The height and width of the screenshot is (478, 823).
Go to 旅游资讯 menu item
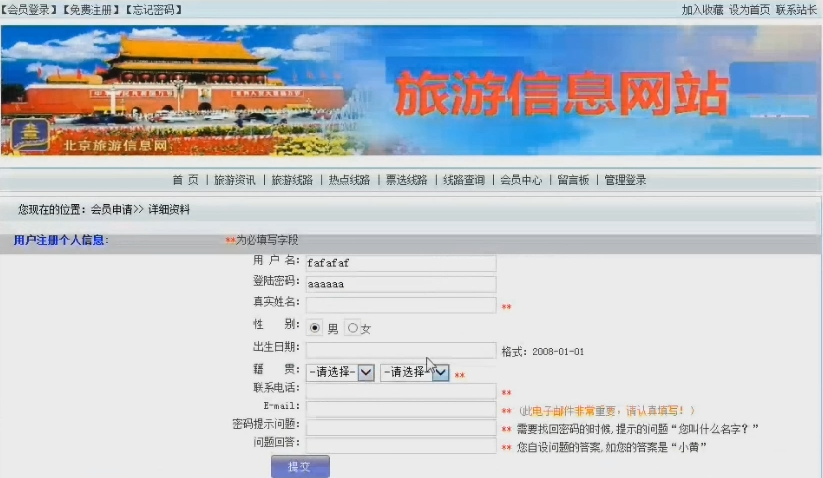235,180
